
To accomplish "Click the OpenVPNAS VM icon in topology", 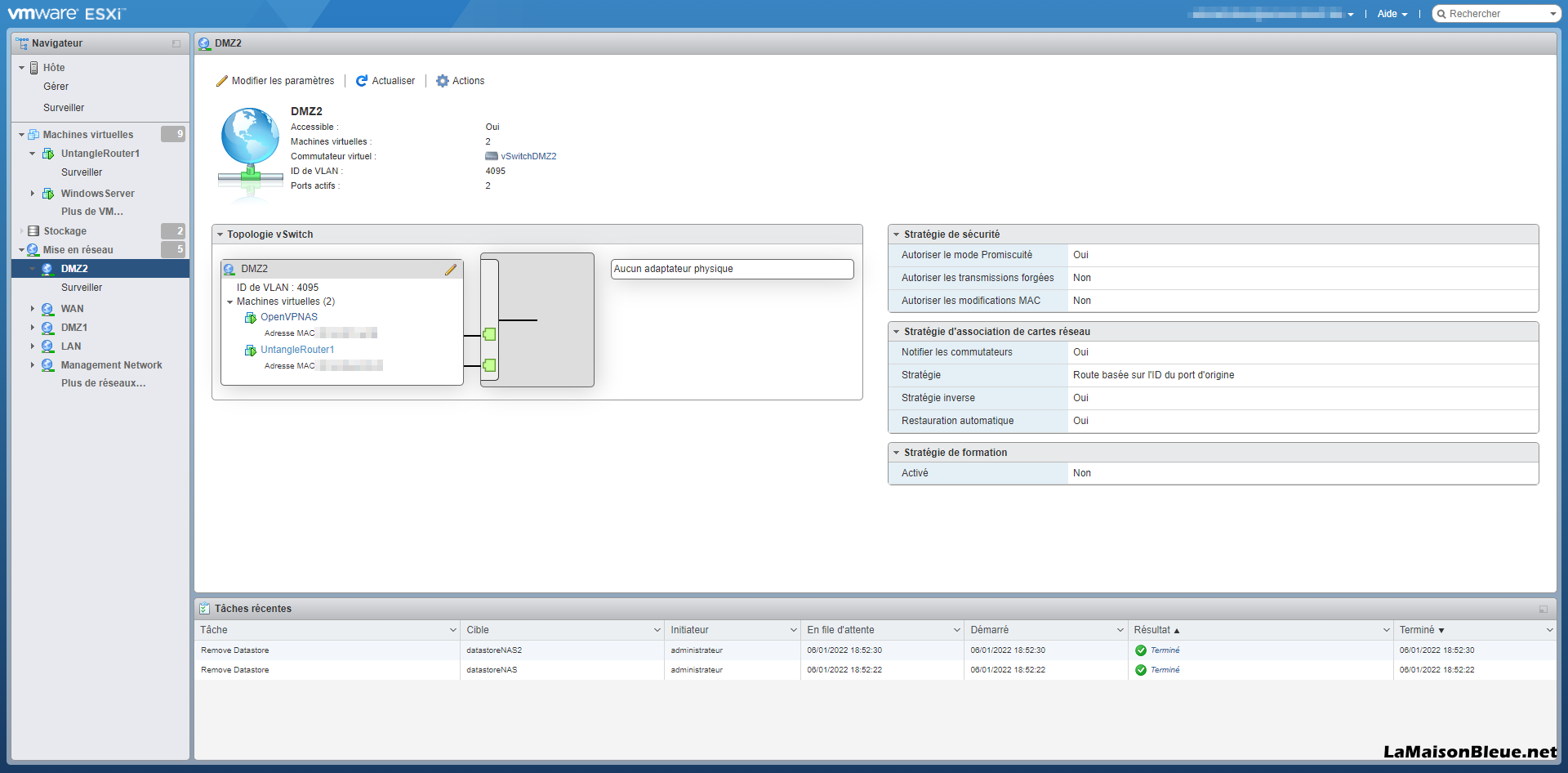I will click(x=251, y=317).
